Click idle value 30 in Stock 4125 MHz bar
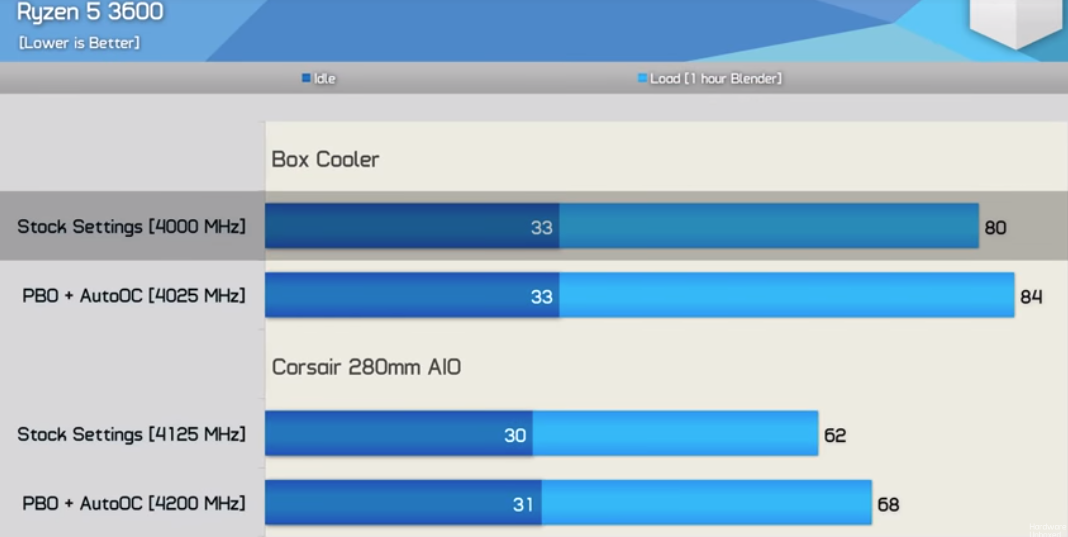This screenshot has height=537, width=1068. [x=515, y=435]
